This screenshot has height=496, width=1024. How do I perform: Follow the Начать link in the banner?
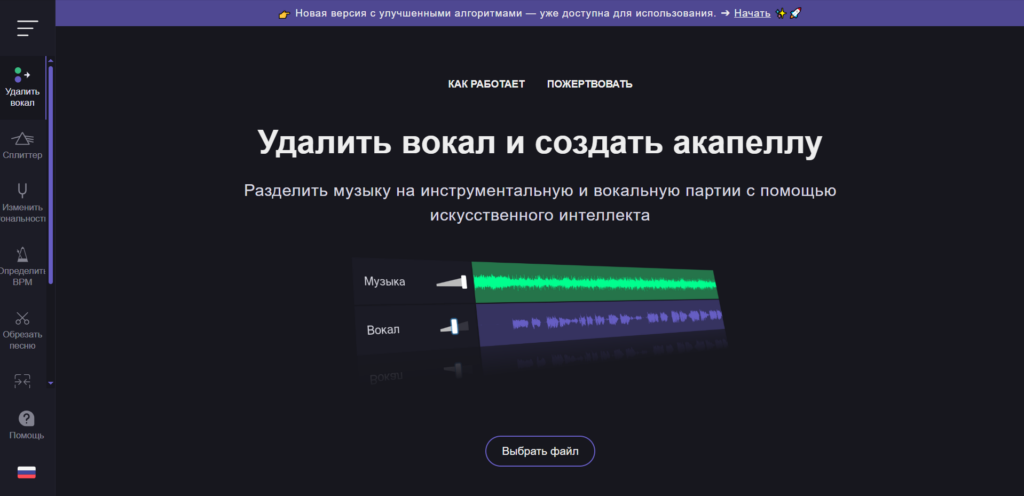point(752,13)
